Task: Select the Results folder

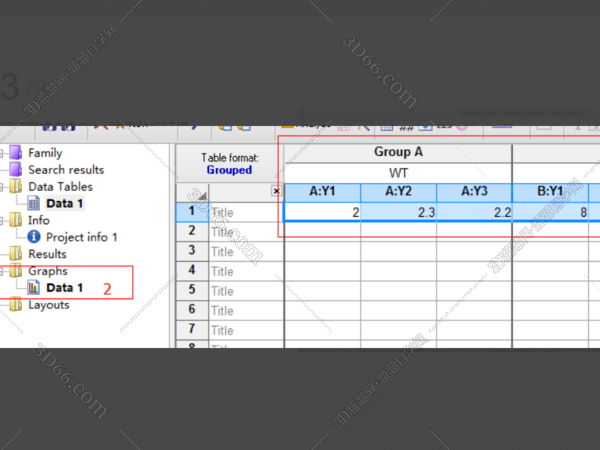Action: pos(47,254)
